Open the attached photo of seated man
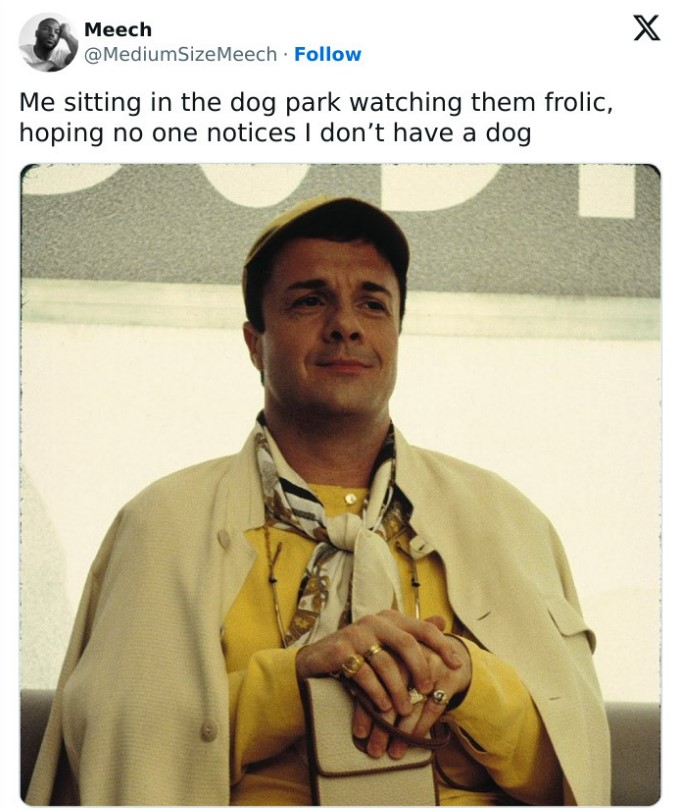The image size is (677, 810). click(340, 485)
